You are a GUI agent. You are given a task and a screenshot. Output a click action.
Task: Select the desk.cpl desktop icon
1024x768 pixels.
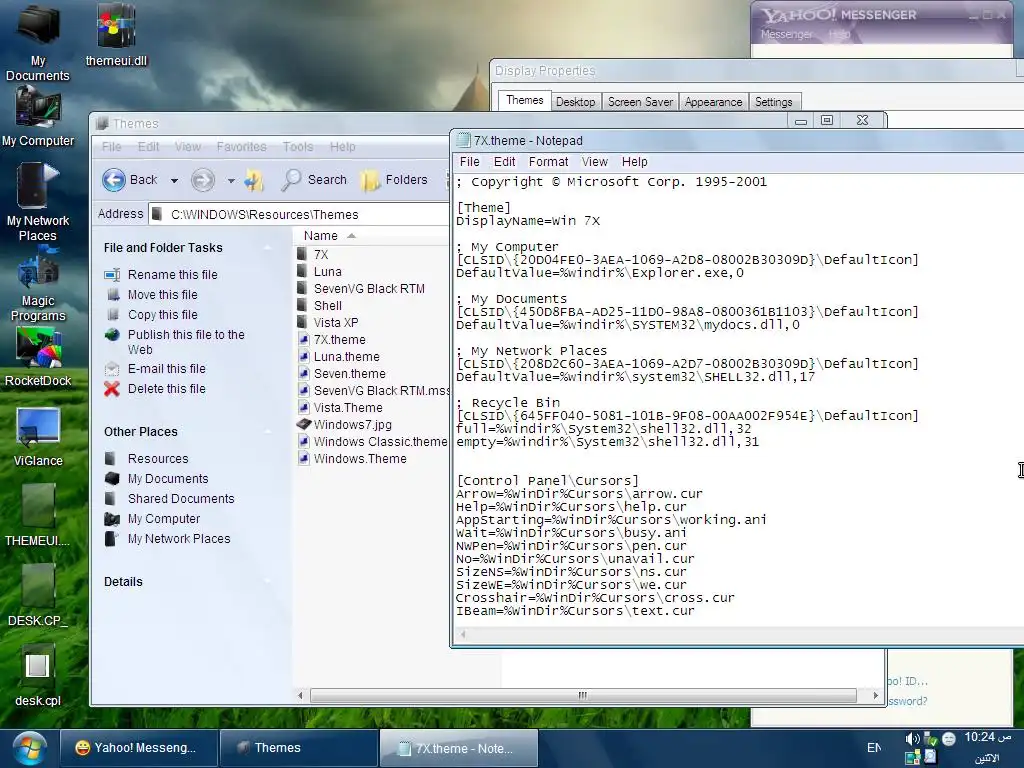point(37,676)
